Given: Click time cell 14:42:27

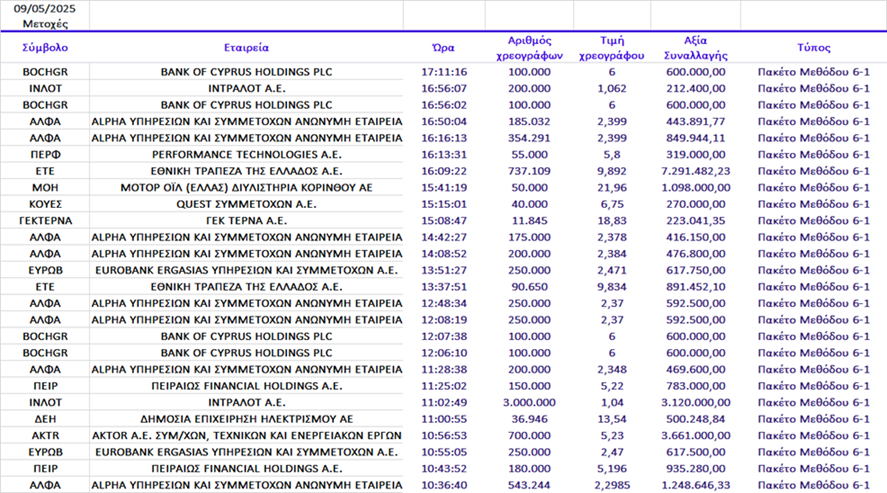Looking at the screenshot, I should click(444, 237).
